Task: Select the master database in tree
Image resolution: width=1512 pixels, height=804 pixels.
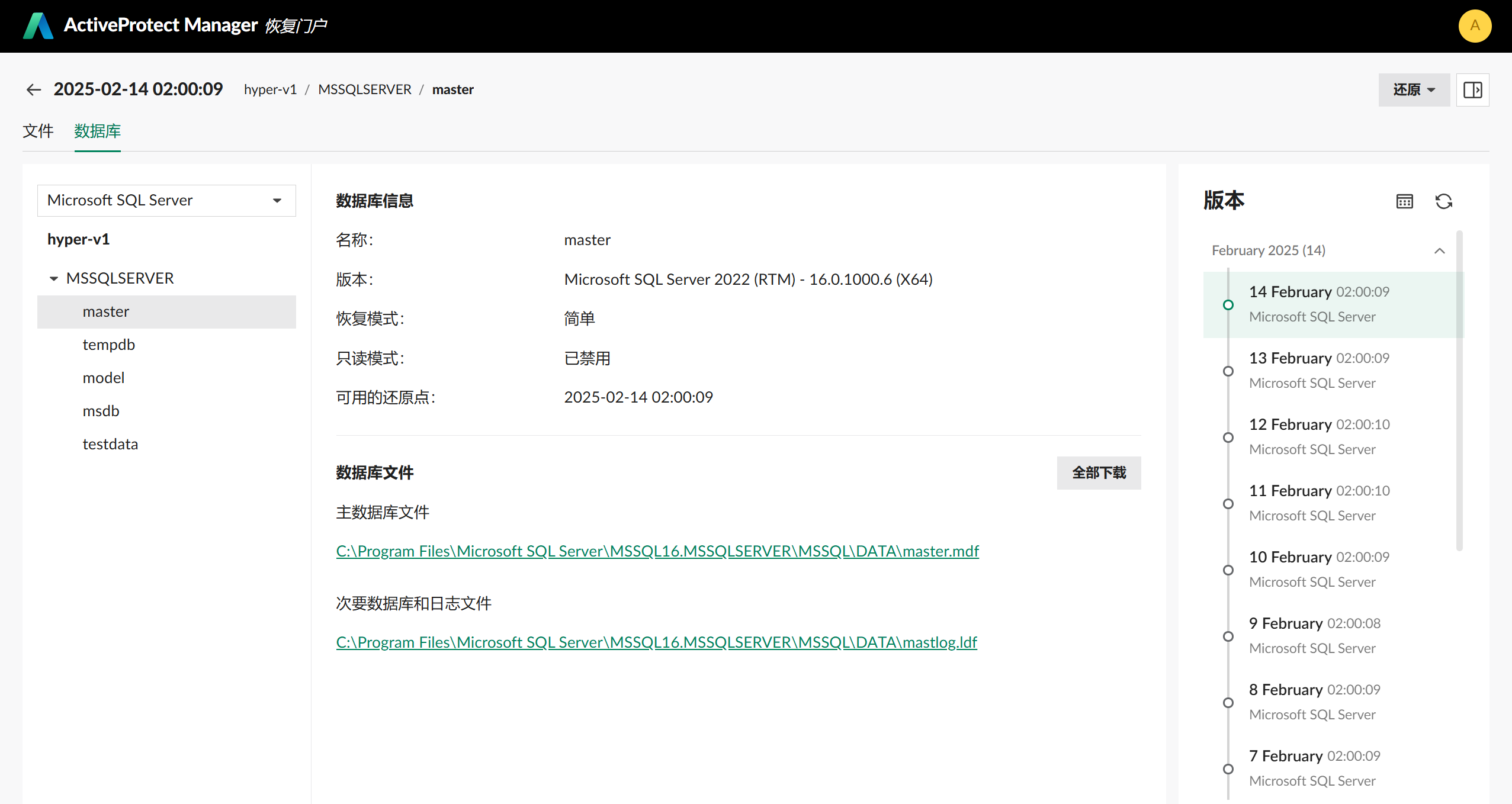Action: point(166,311)
